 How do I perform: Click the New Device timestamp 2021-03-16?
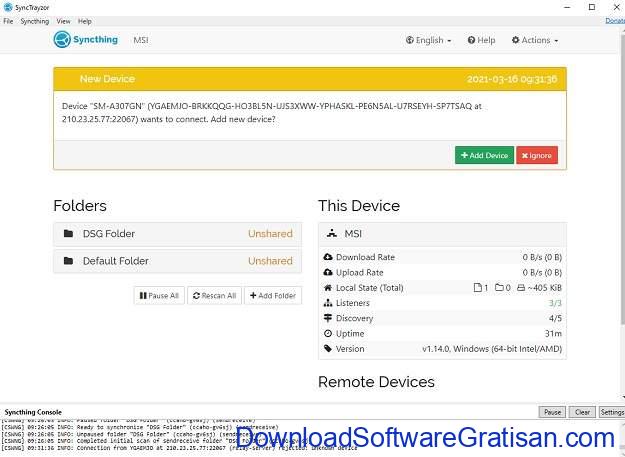[x=512, y=79]
